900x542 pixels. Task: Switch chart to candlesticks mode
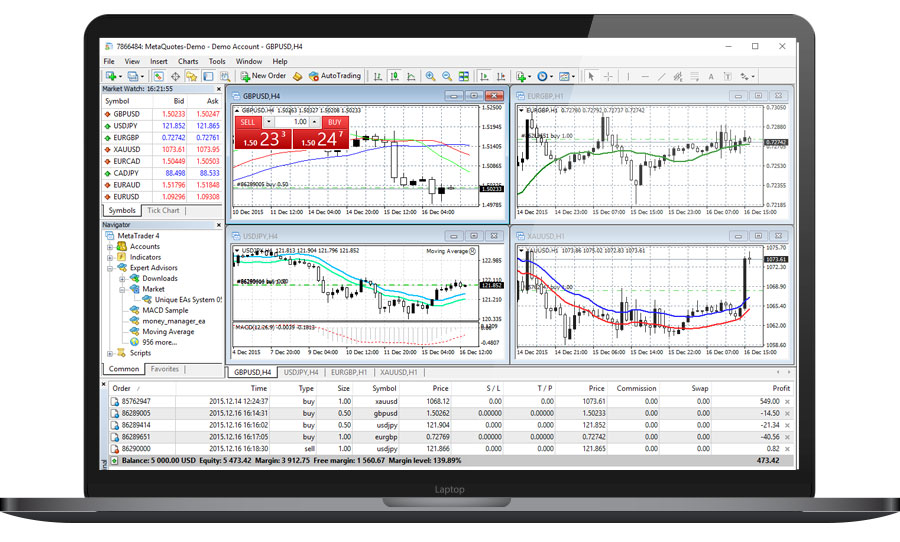[x=394, y=76]
